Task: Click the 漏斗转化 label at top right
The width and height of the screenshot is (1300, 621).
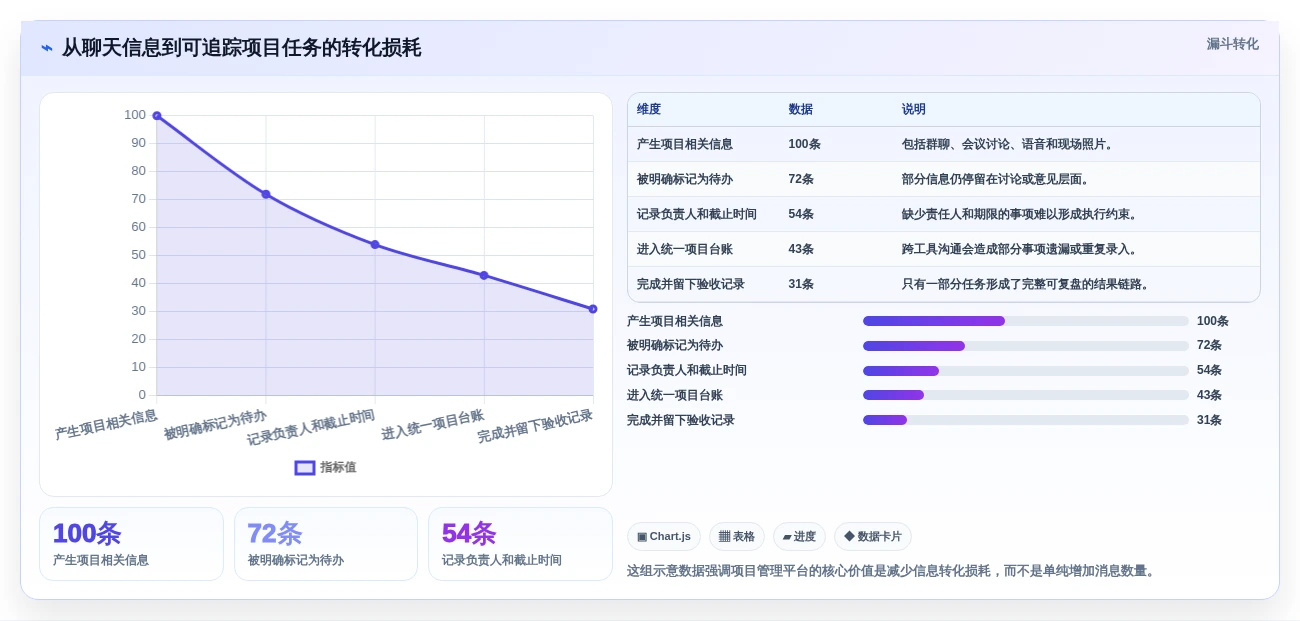Action: click(x=1232, y=44)
